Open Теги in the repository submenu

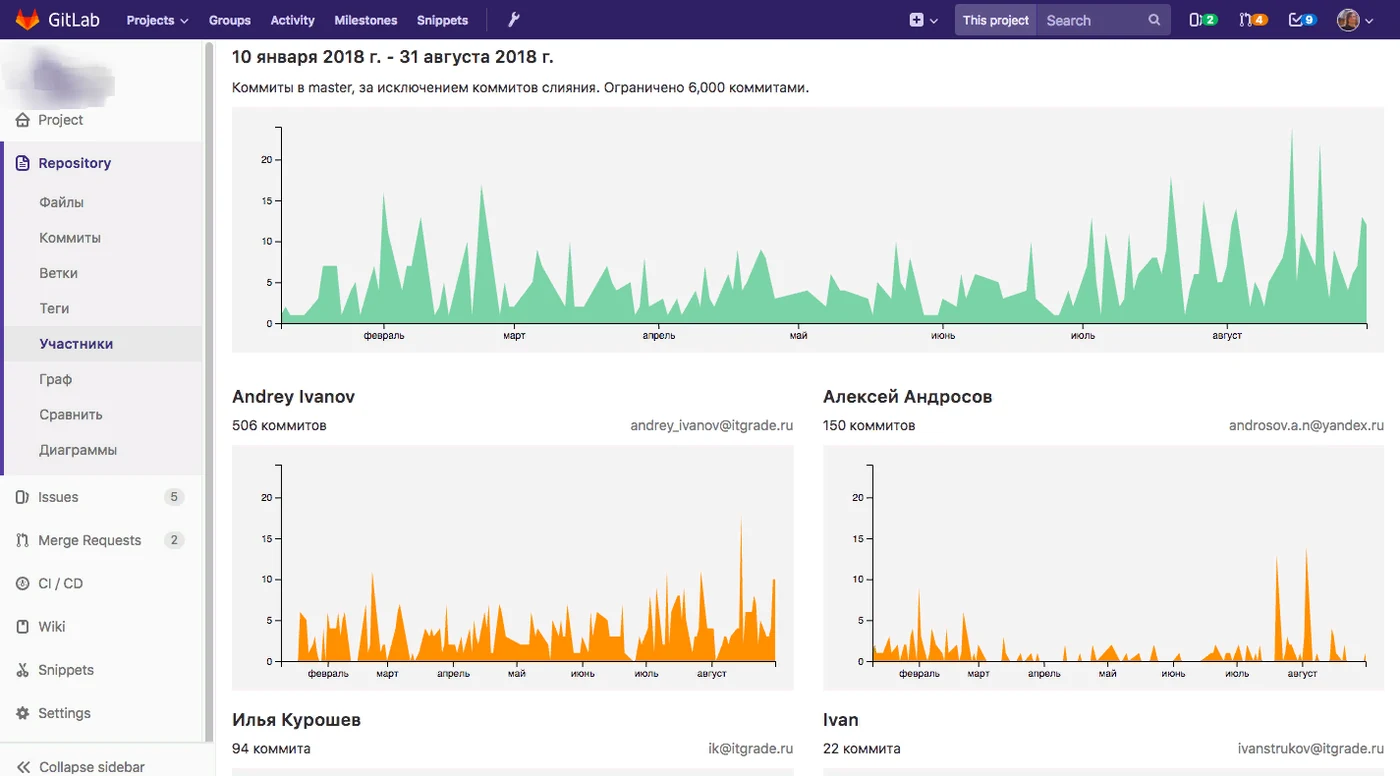click(54, 308)
